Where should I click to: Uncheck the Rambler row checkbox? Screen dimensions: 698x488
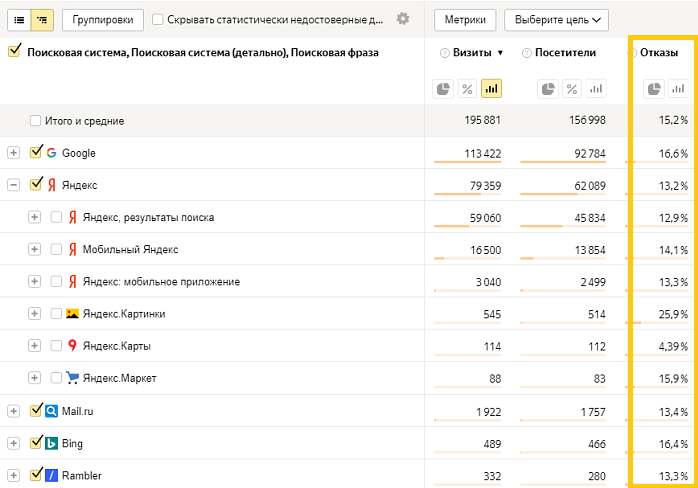pos(36,474)
